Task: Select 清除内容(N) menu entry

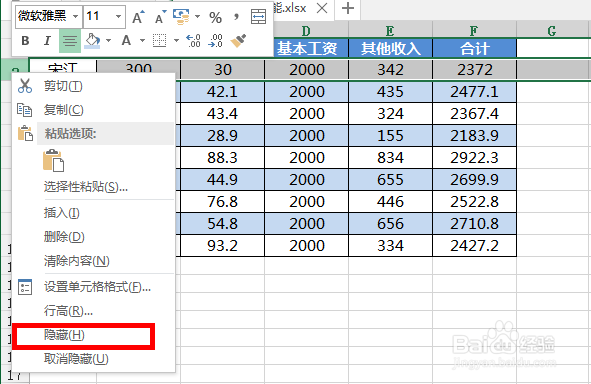Action: tap(93, 261)
